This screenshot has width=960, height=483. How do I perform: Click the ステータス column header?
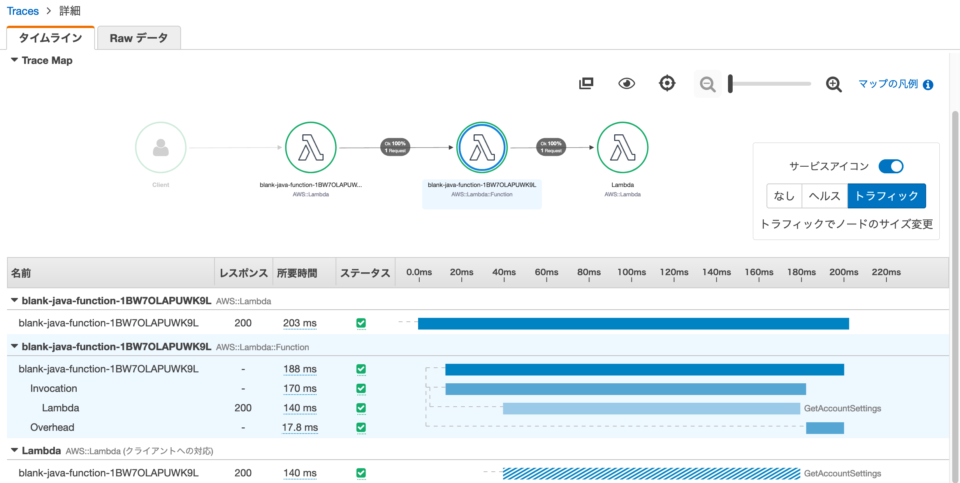pos(365,273)
